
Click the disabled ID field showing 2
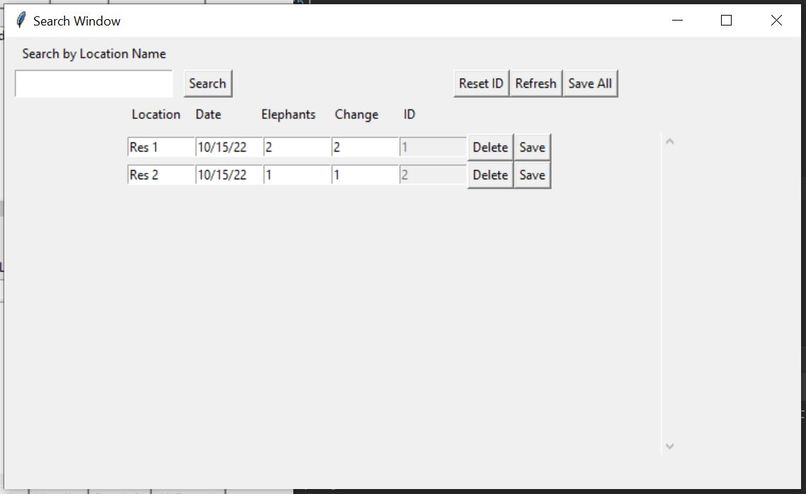[x=433, y=175]
